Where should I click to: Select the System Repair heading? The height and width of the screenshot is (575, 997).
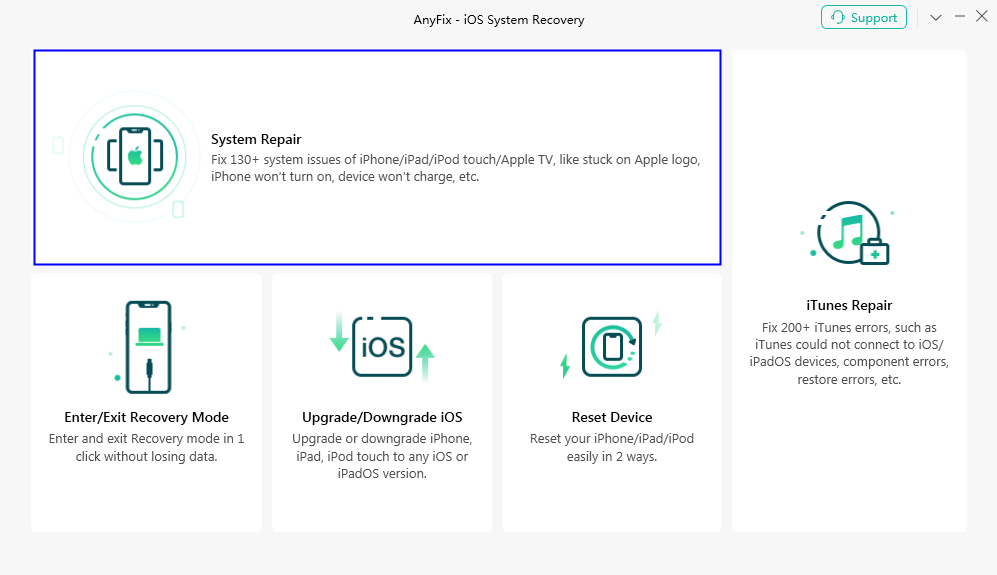256,139
